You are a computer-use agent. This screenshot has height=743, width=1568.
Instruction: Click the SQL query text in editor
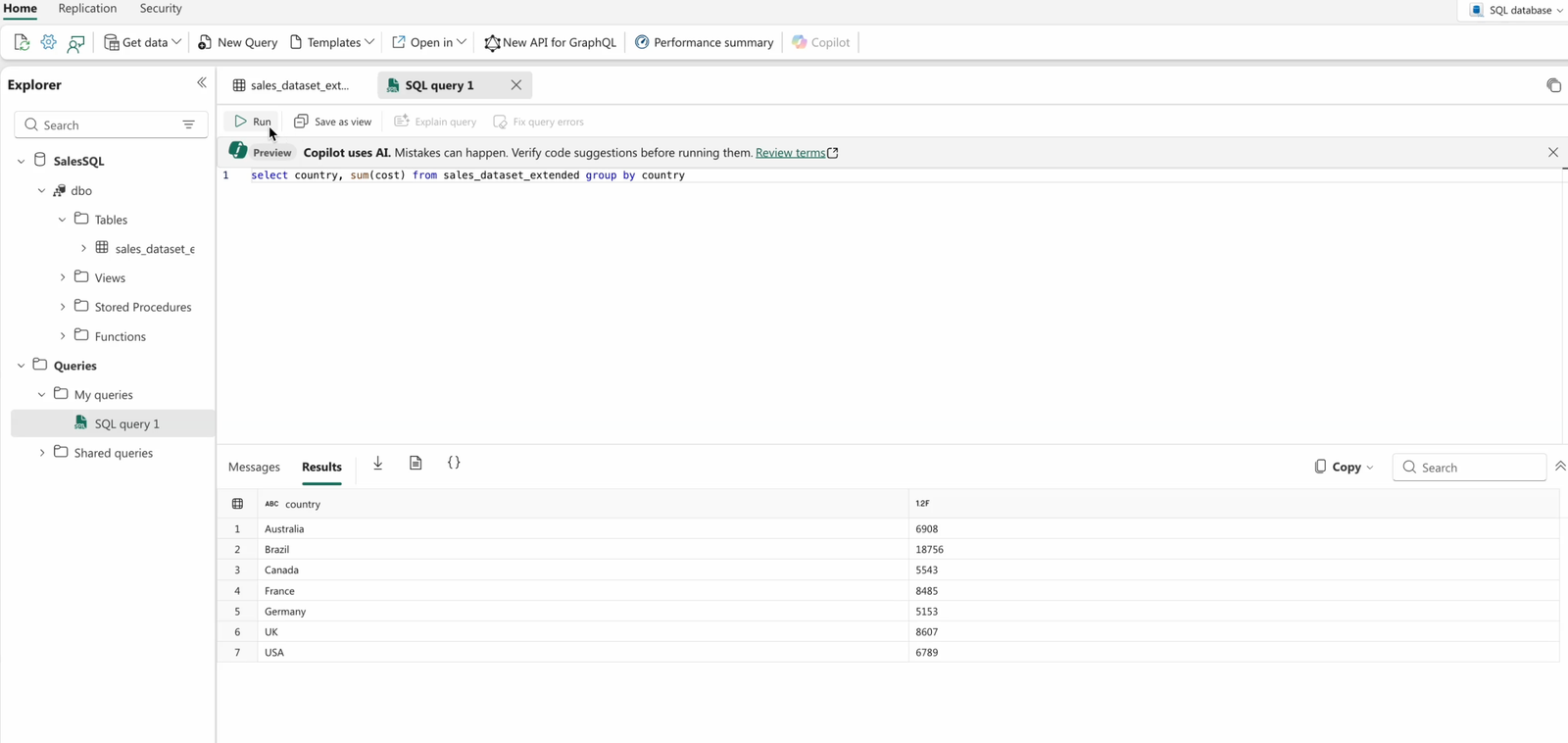click(x=467, y=175)
